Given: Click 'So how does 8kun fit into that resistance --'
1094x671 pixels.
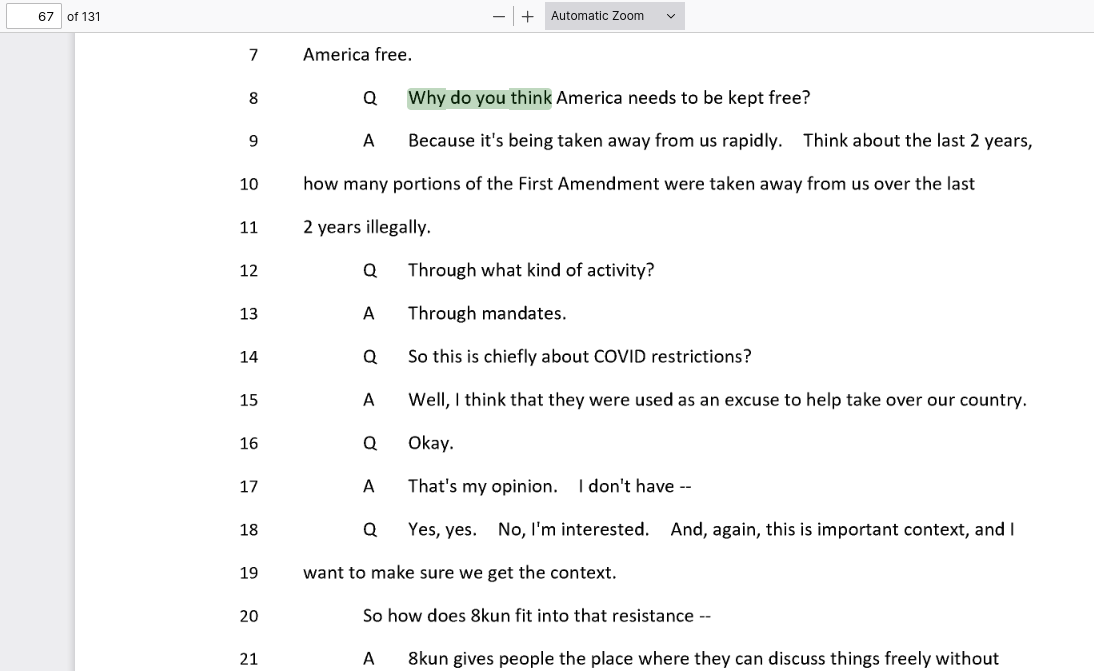Looking at the screenshot, I should click(x=537, y=616).
